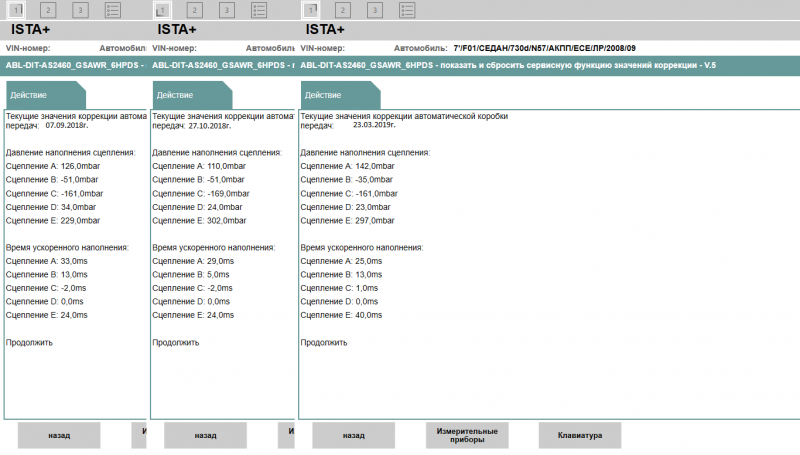Select 'Сцепление B: 5,0ms' value
Screen dimensions: 800x455
click(191, 274)
